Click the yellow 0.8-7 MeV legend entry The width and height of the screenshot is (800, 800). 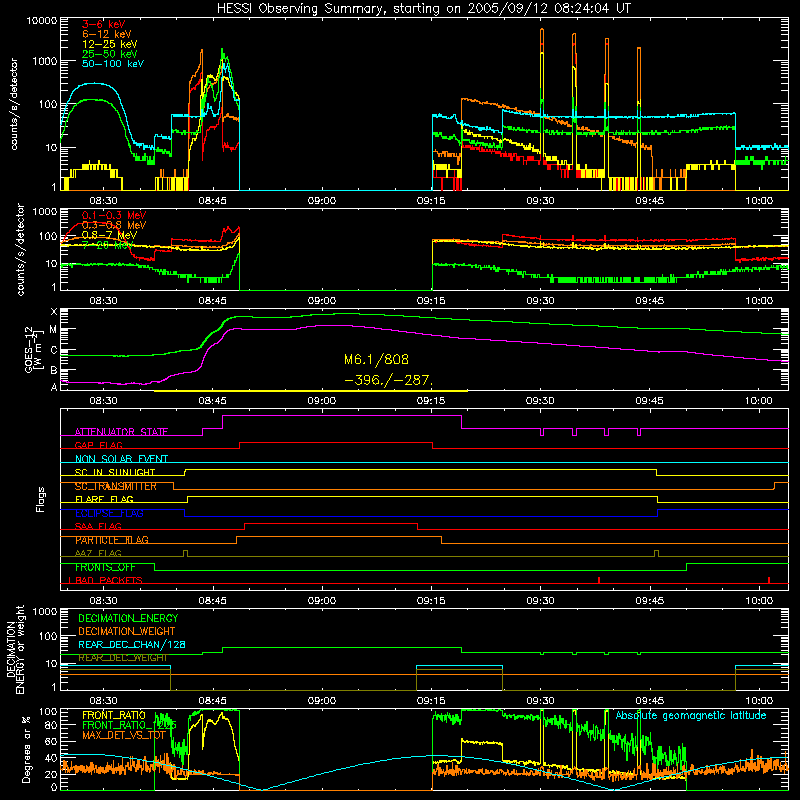(x=110, y=235)
